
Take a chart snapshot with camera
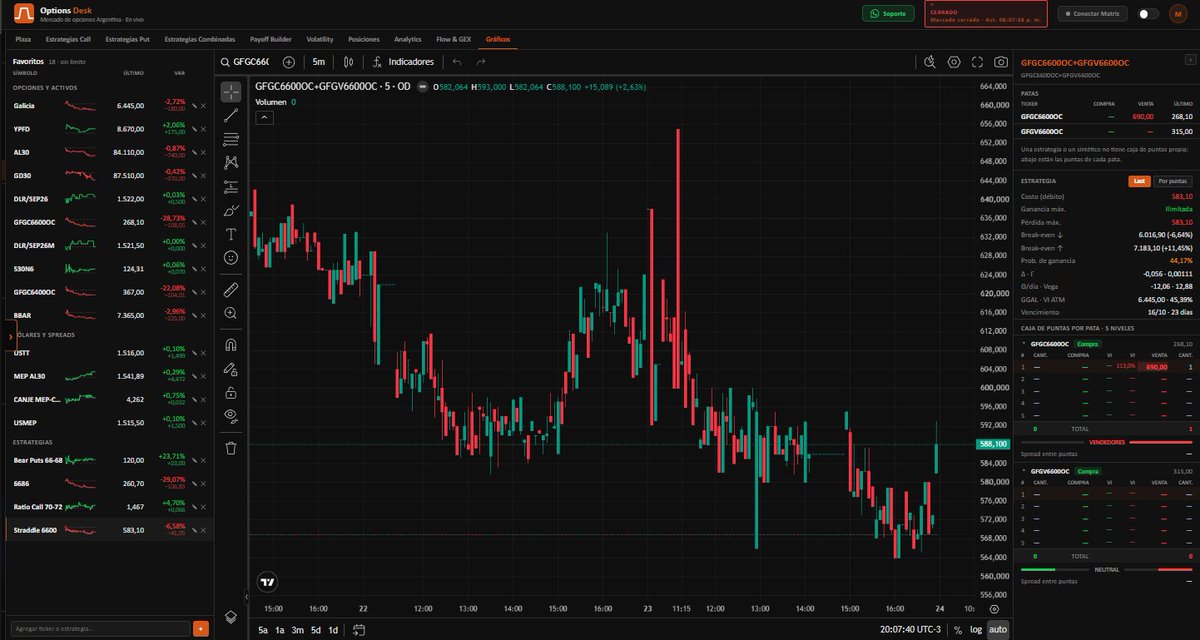pos(1001,62)
